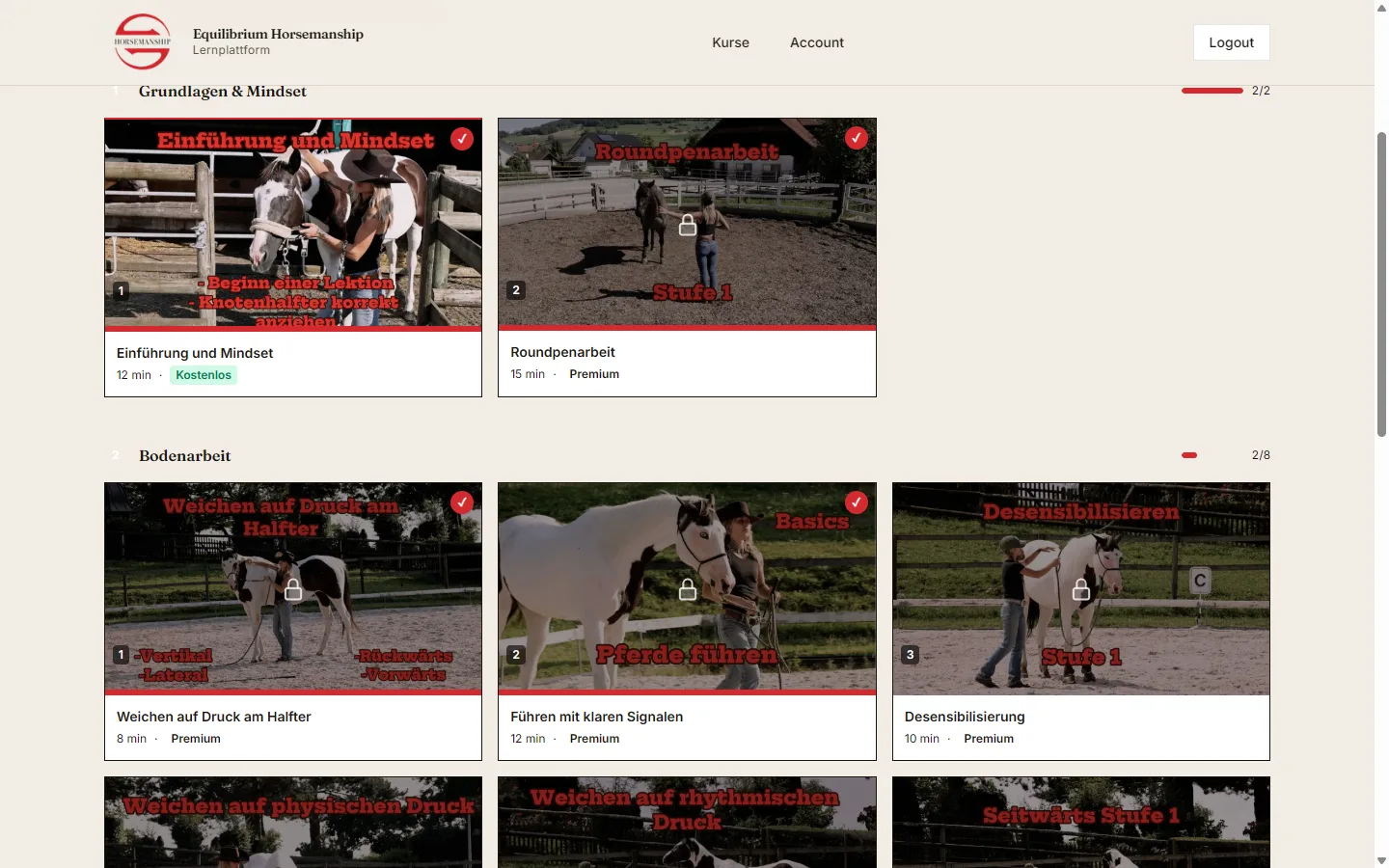The width and height of the screenshot is (1389, 868).
Task: Click completed checkmark on Führen mit klaren Signalen
Action: 857,502
